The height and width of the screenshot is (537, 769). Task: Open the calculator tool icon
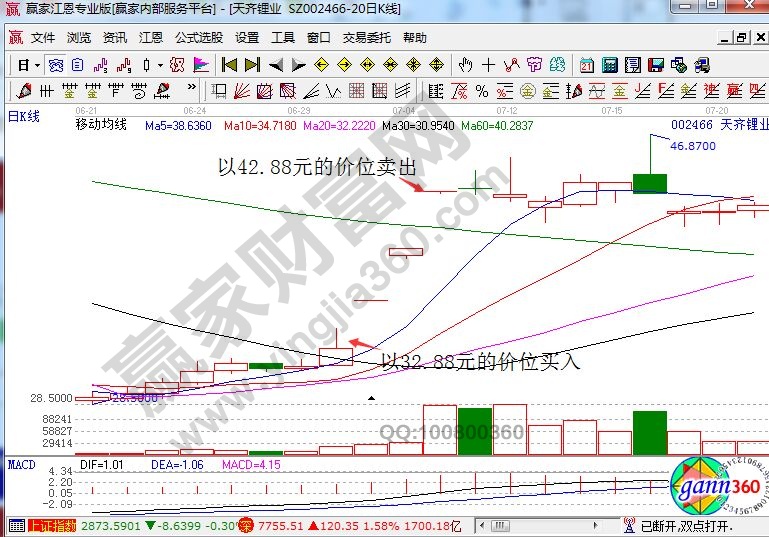point(609,65)
